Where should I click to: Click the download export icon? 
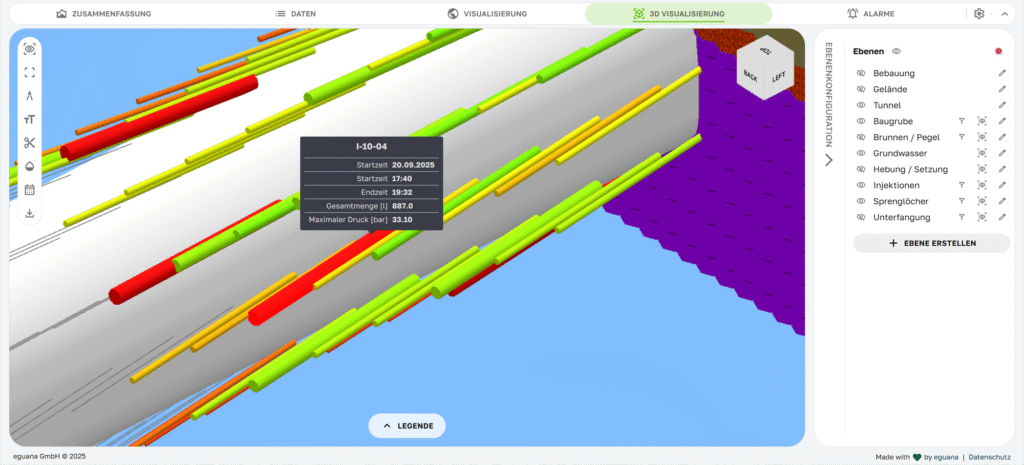pos(29,213)
